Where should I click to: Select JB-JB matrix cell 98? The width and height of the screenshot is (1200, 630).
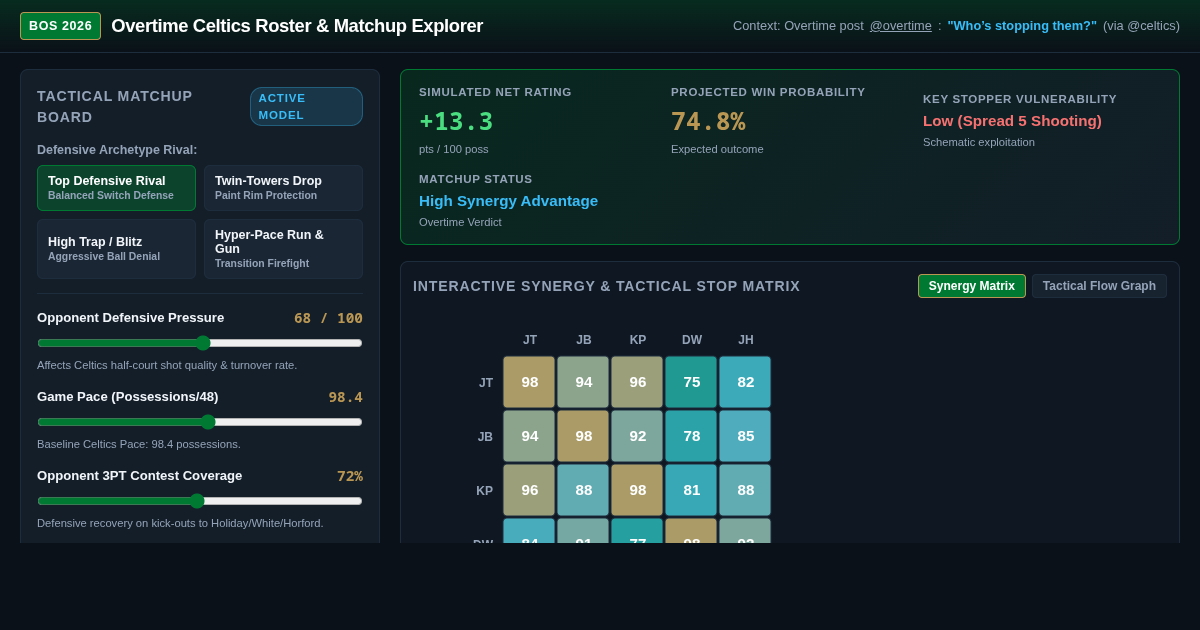click(x=583, y=436)
